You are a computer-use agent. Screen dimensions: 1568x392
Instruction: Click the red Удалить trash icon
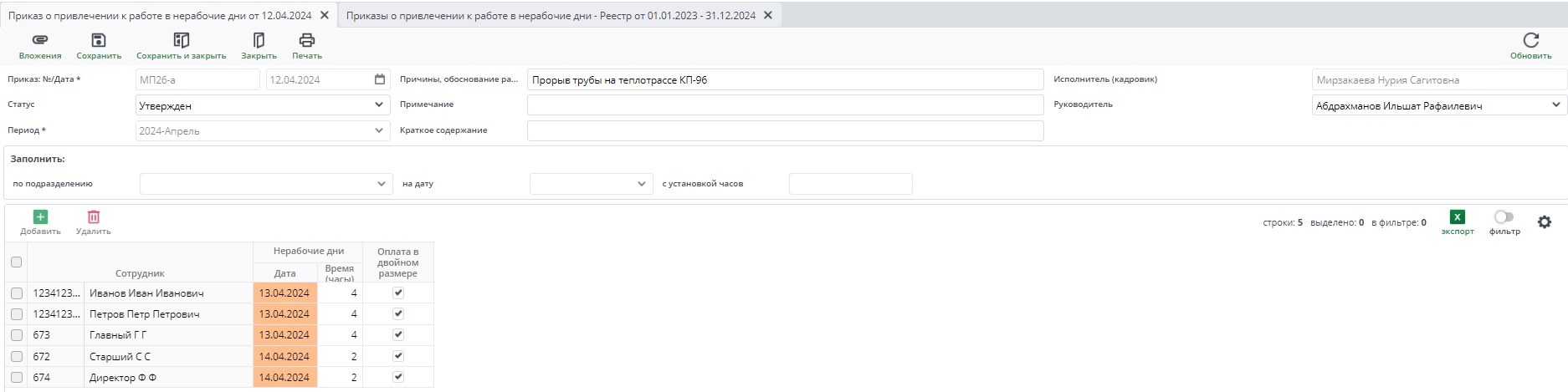(94, 217)
